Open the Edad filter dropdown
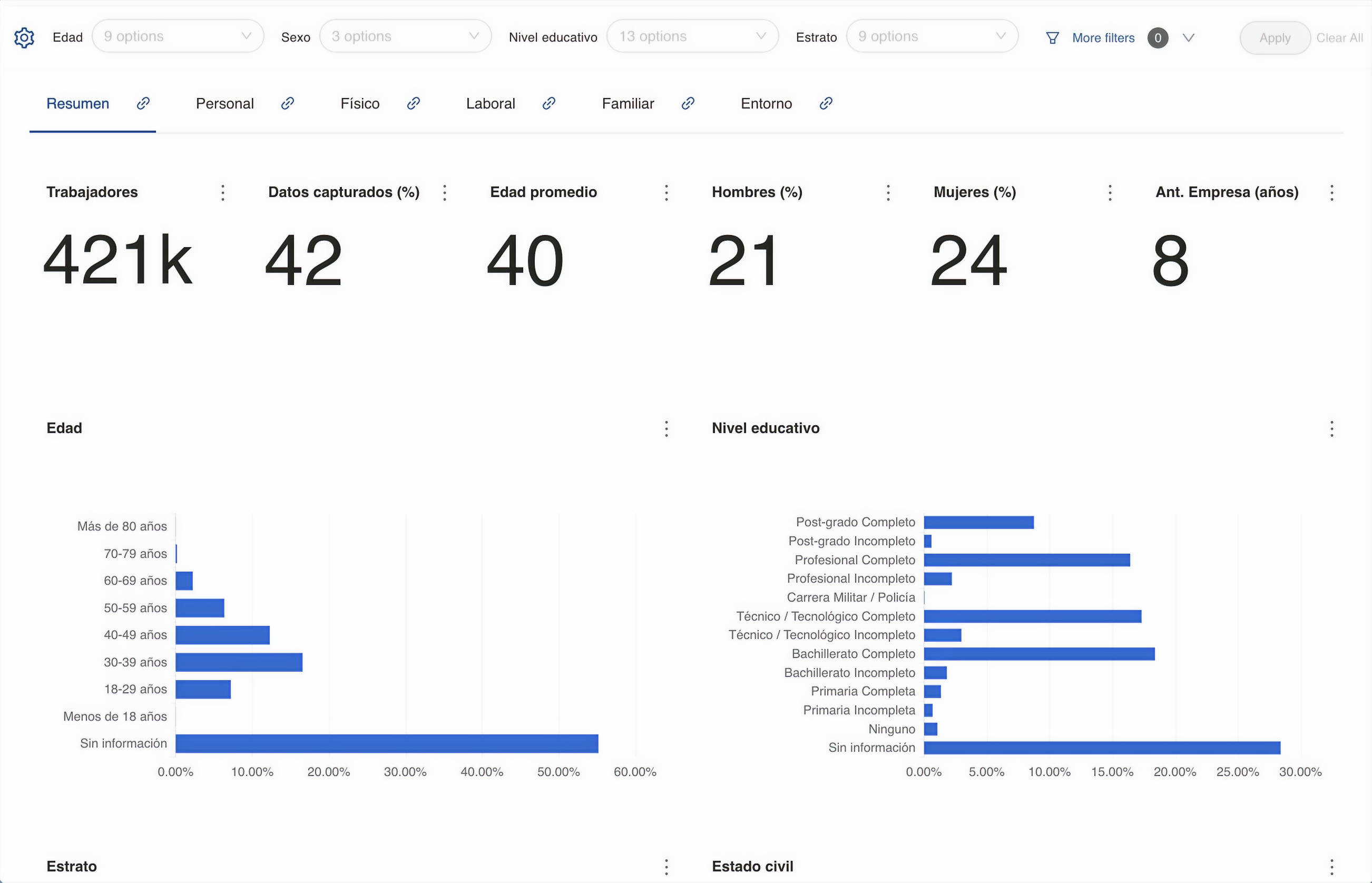This screenshot has width=1372, height=883. coord(178,36)
